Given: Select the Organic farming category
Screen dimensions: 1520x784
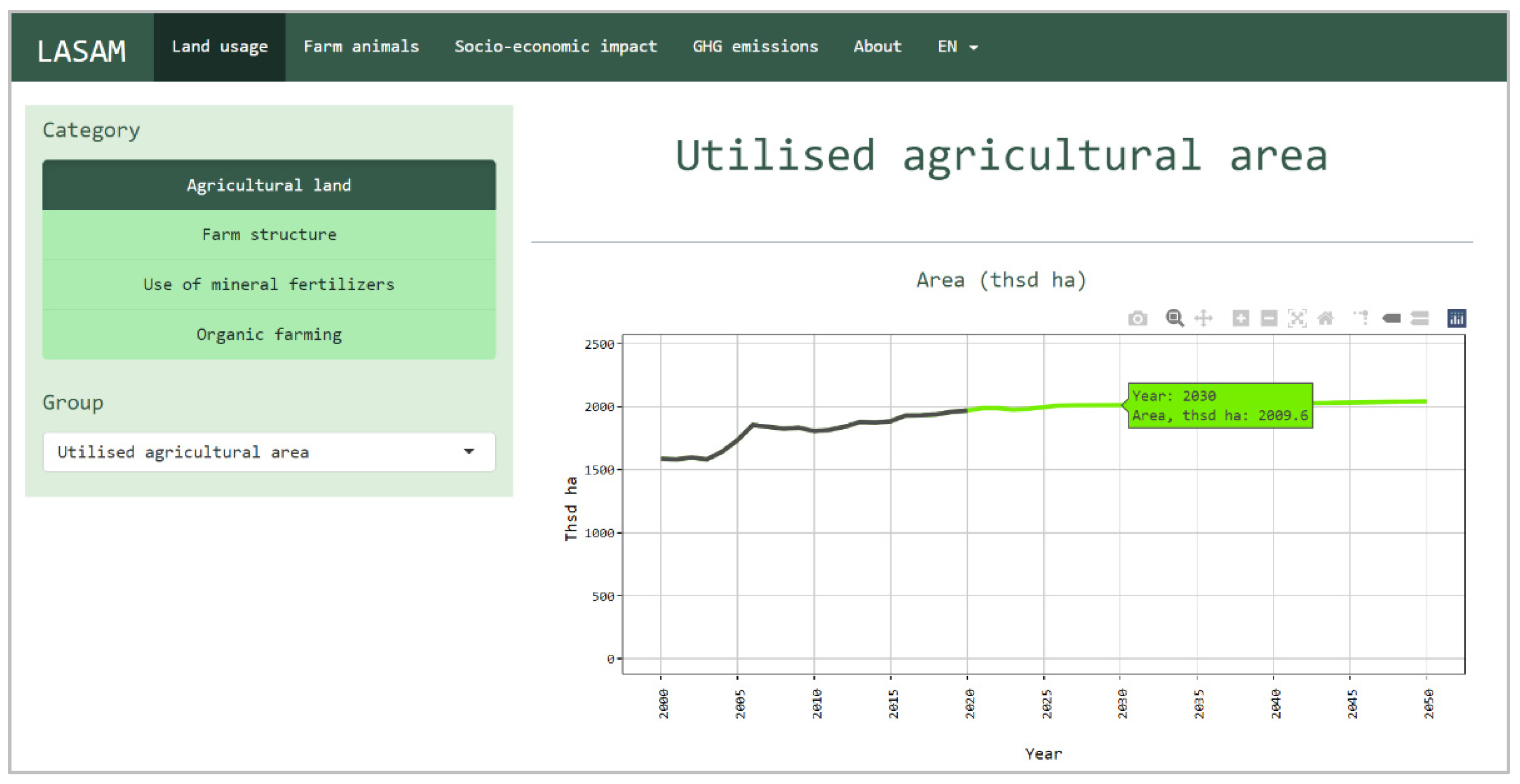Looking at the screenshot, I should point(269,334).
